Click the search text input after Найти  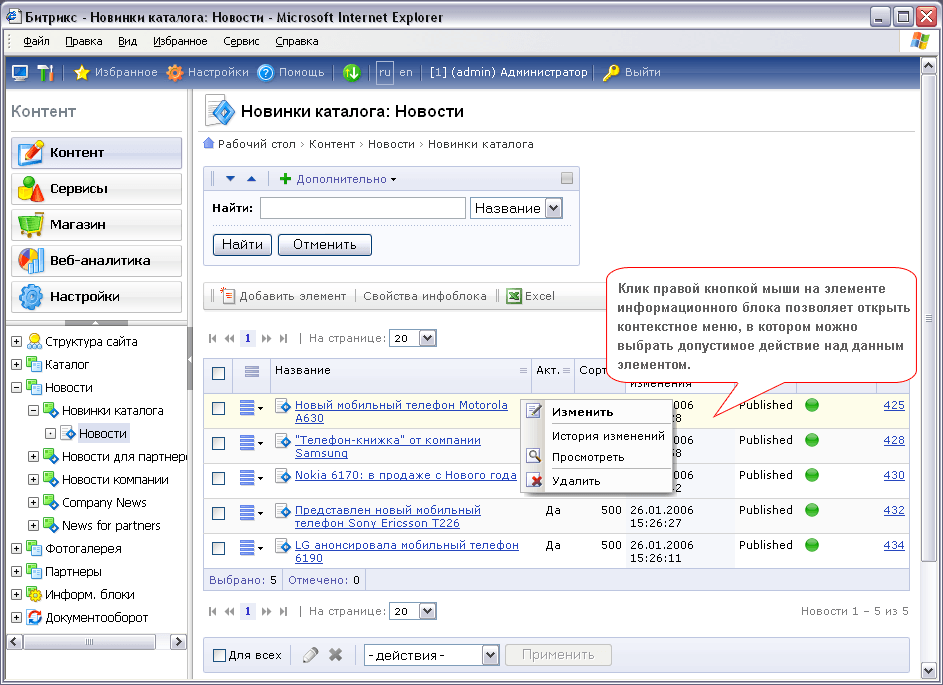pos(363,208)
